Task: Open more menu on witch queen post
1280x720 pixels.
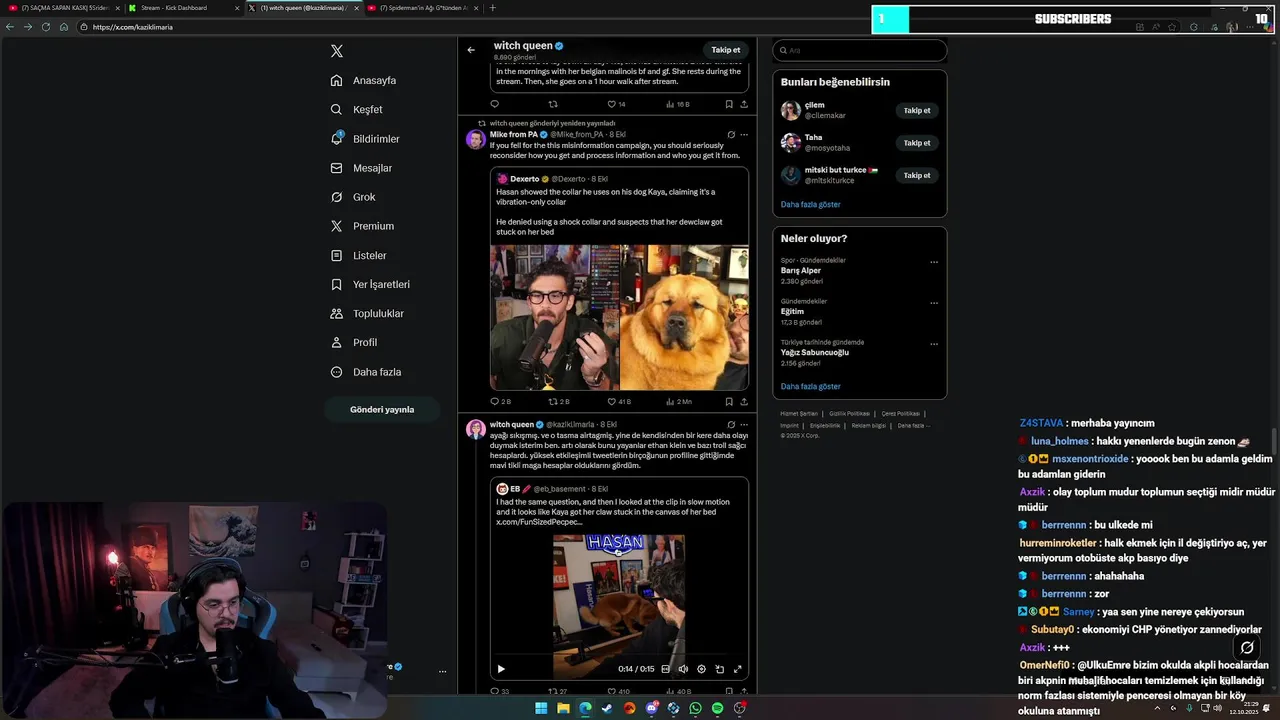Action: (x=744, y=424)
